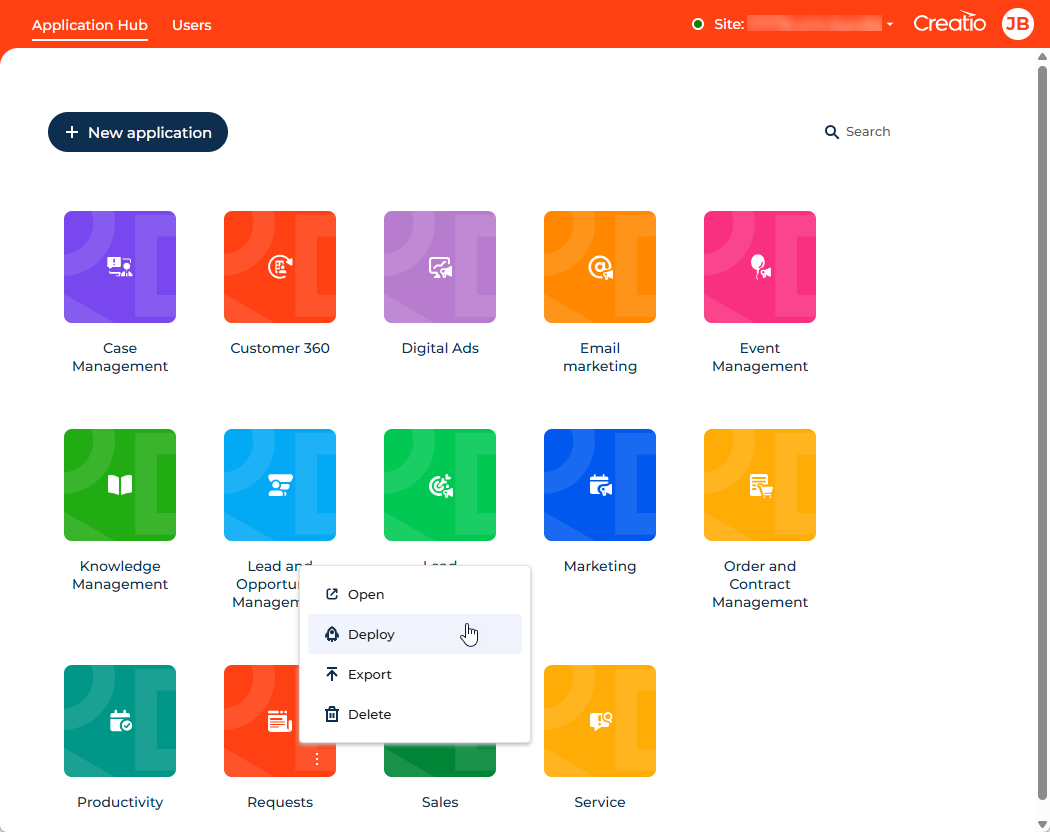Click the scrollbar down arrow
This screenshot has width=1050, height=832.
pyautogui.click(x=1042, y=824)
